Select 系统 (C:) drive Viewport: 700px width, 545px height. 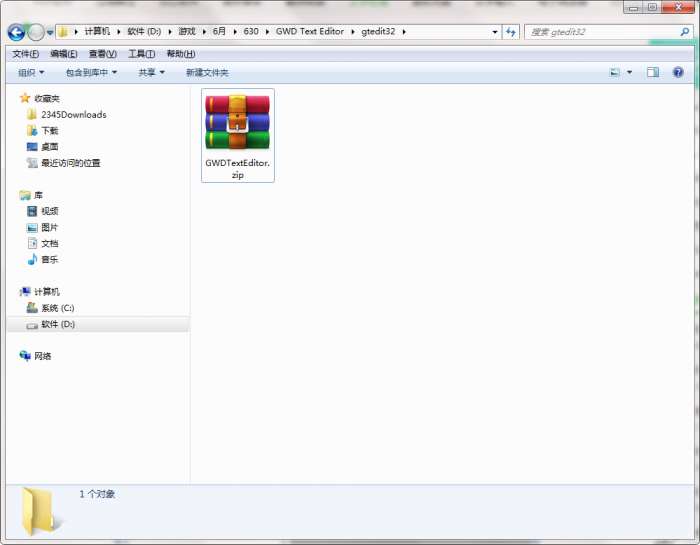57,308
